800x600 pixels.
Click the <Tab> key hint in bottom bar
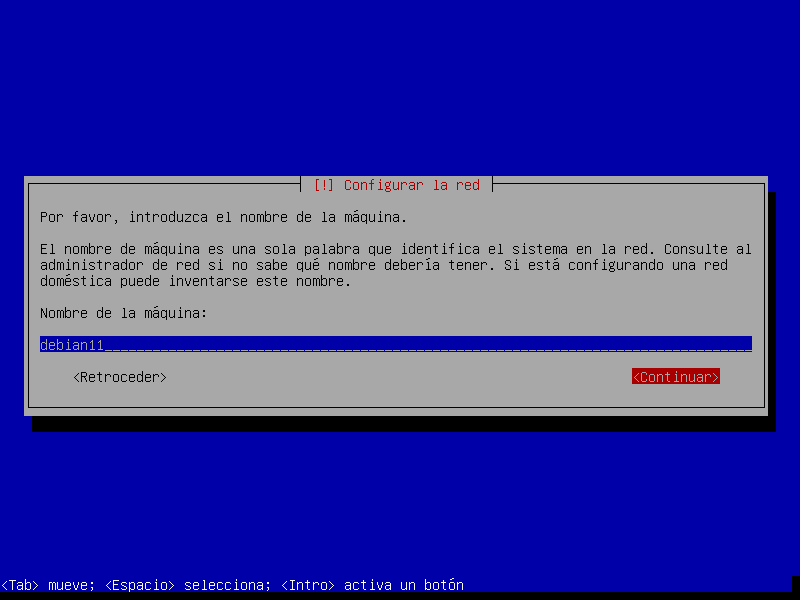point(19,585)
